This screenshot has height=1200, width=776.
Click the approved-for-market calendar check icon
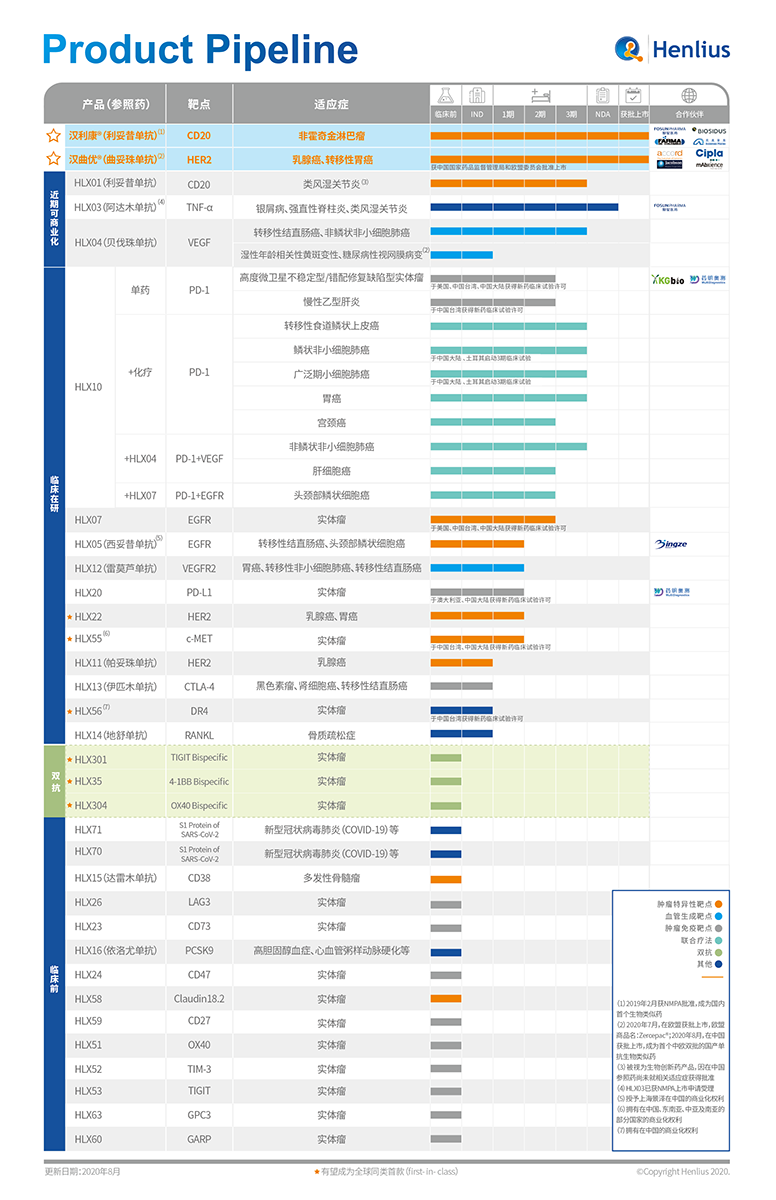633,96
